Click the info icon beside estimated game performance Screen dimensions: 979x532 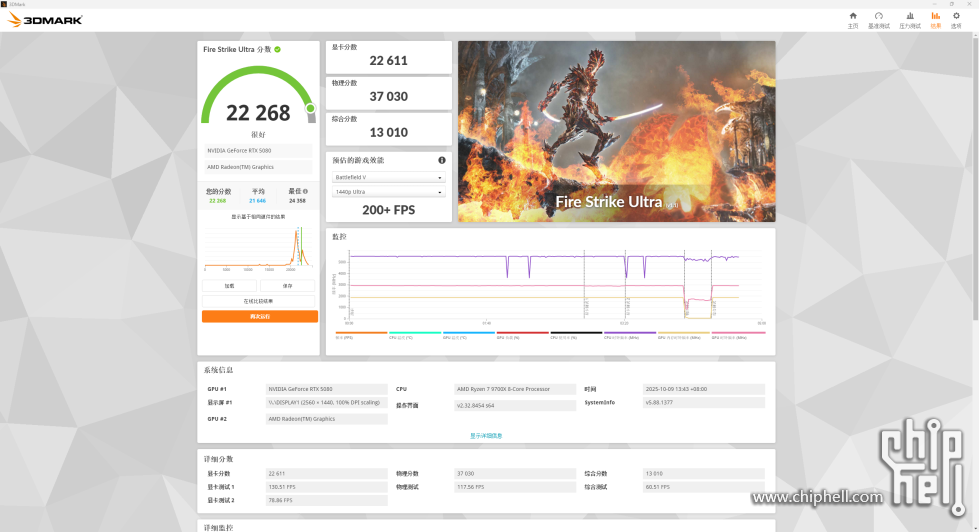click(441, 160)
